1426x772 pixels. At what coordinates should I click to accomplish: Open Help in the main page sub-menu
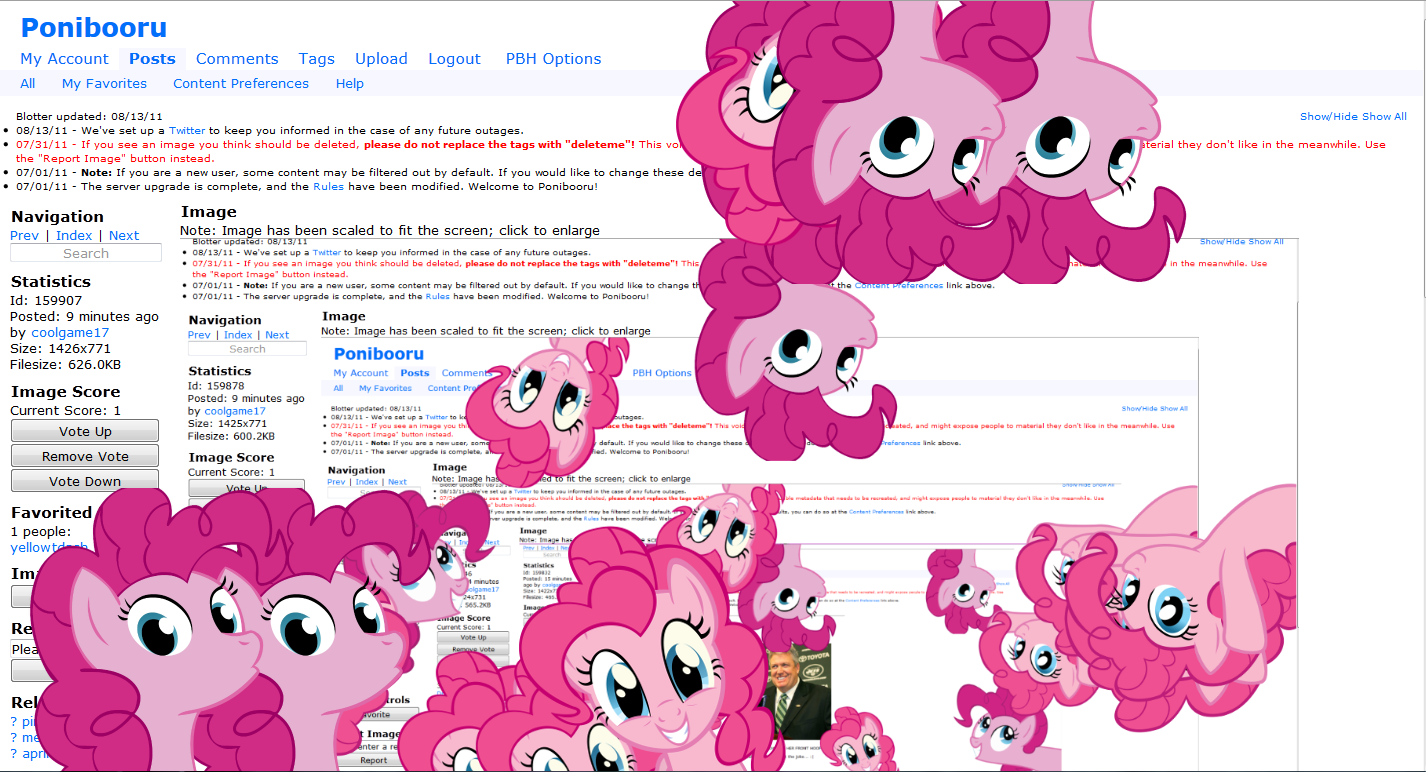350,84
